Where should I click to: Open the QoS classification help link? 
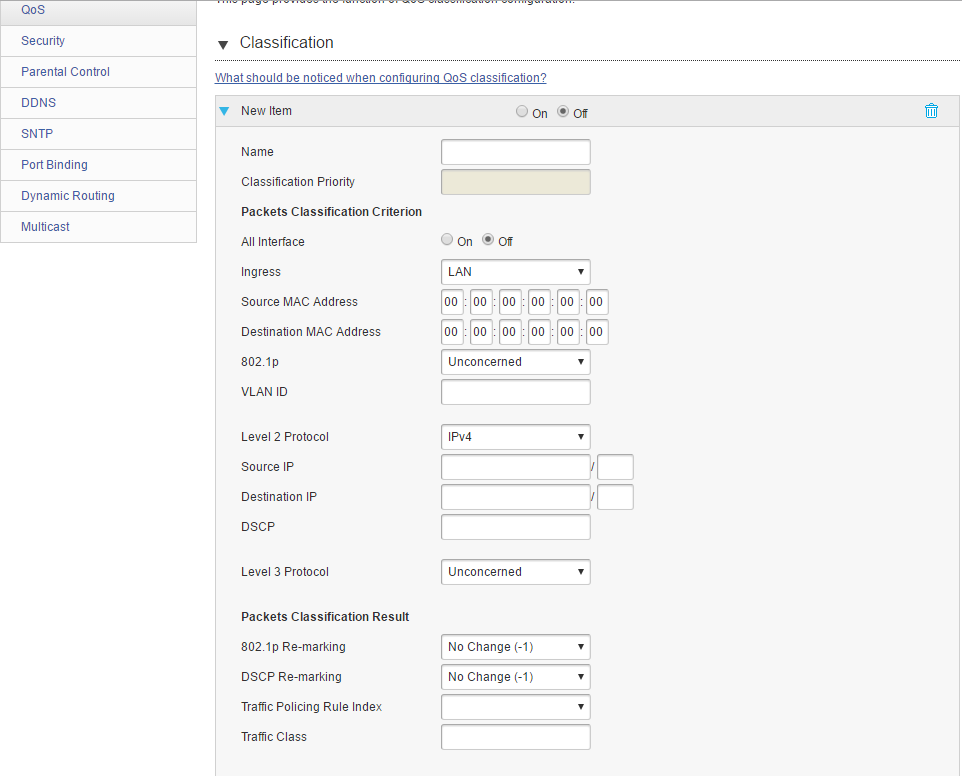click(x=380, y=78)
